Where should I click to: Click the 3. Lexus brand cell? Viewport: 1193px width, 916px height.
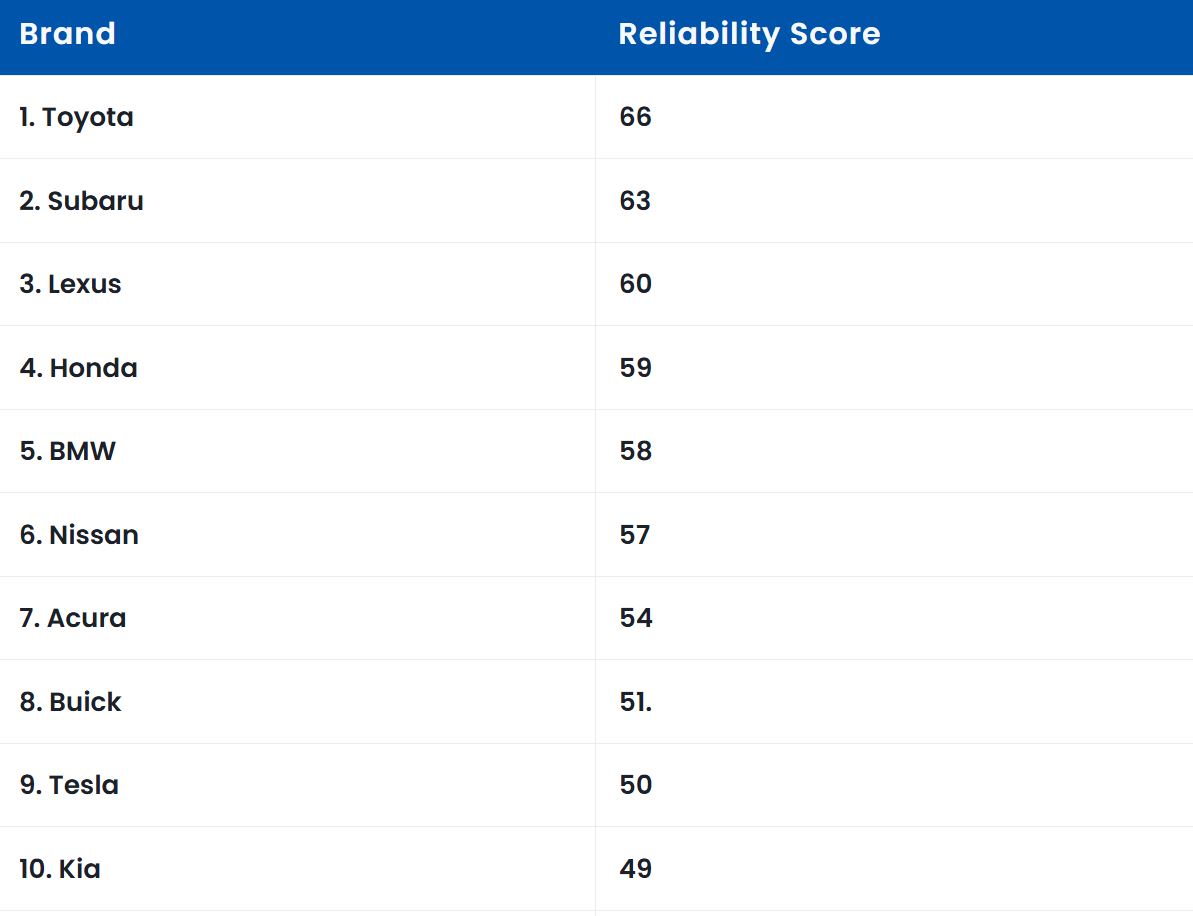click(71, 284)
